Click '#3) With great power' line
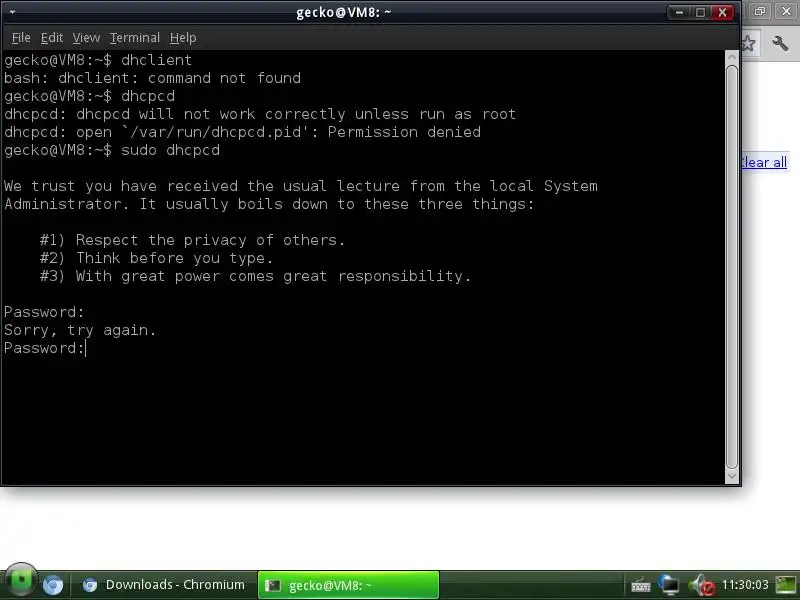 click(x=255, y=276)
